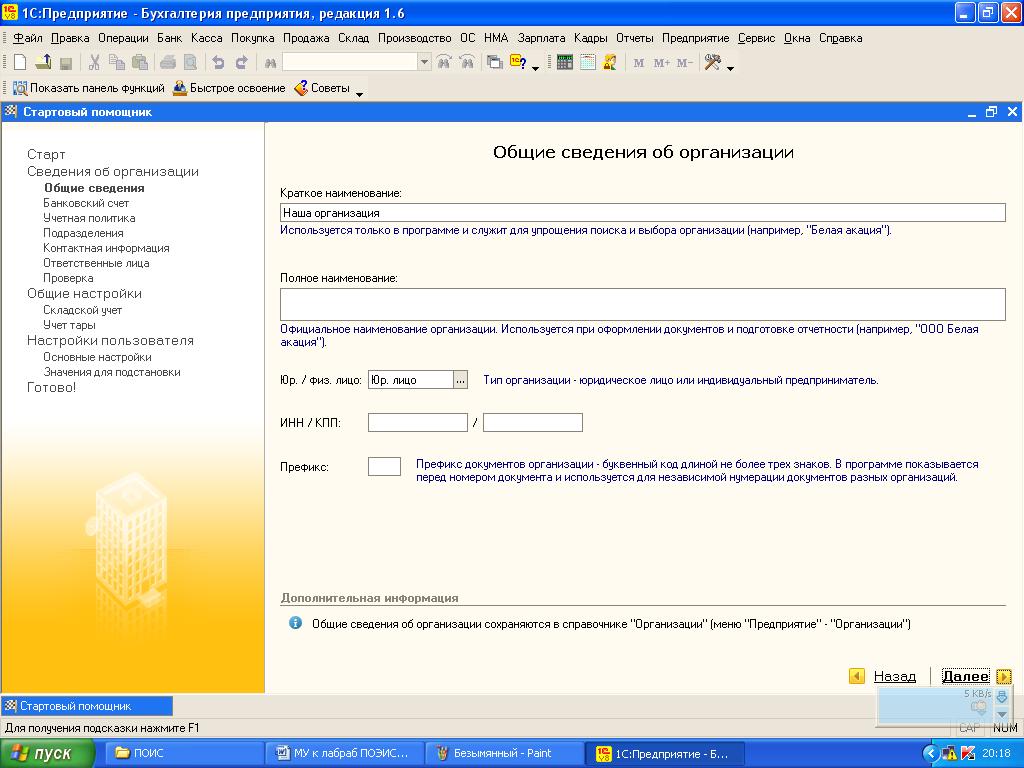The height and width of the screenshot is (768, 1024).
Task: Open the Предприятие menu
Action: [x=696, y=38]
